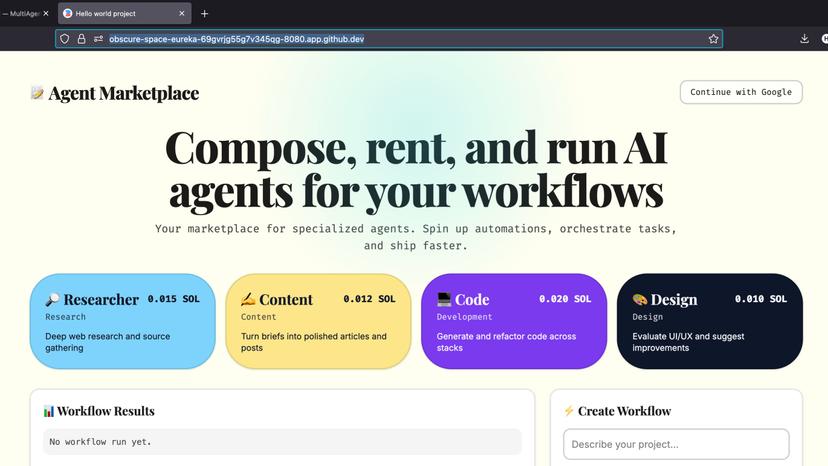Viewport: 828px width, 466px height.
Task: Click the 0.020 SOL price on the Code card
Action: (564, 299)
